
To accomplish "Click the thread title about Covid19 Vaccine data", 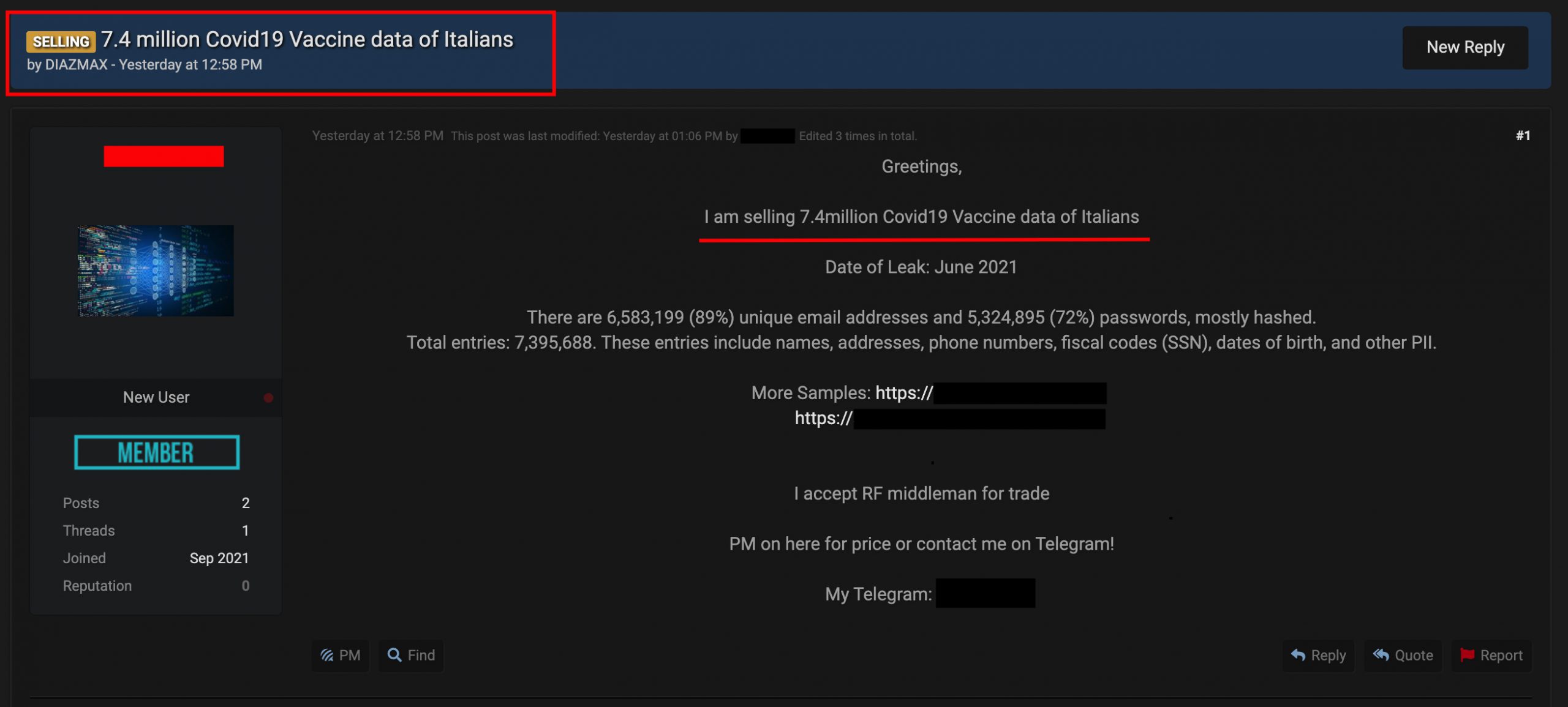I will 307,40.
